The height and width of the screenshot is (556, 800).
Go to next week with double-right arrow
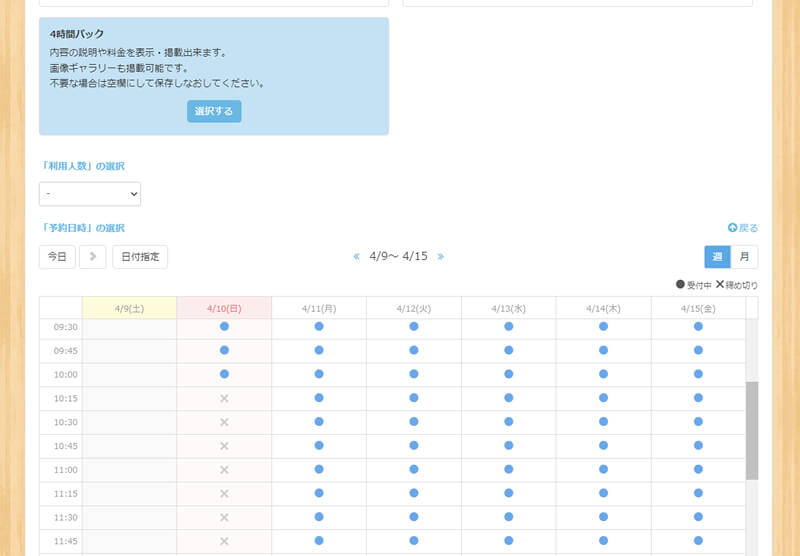441,257
